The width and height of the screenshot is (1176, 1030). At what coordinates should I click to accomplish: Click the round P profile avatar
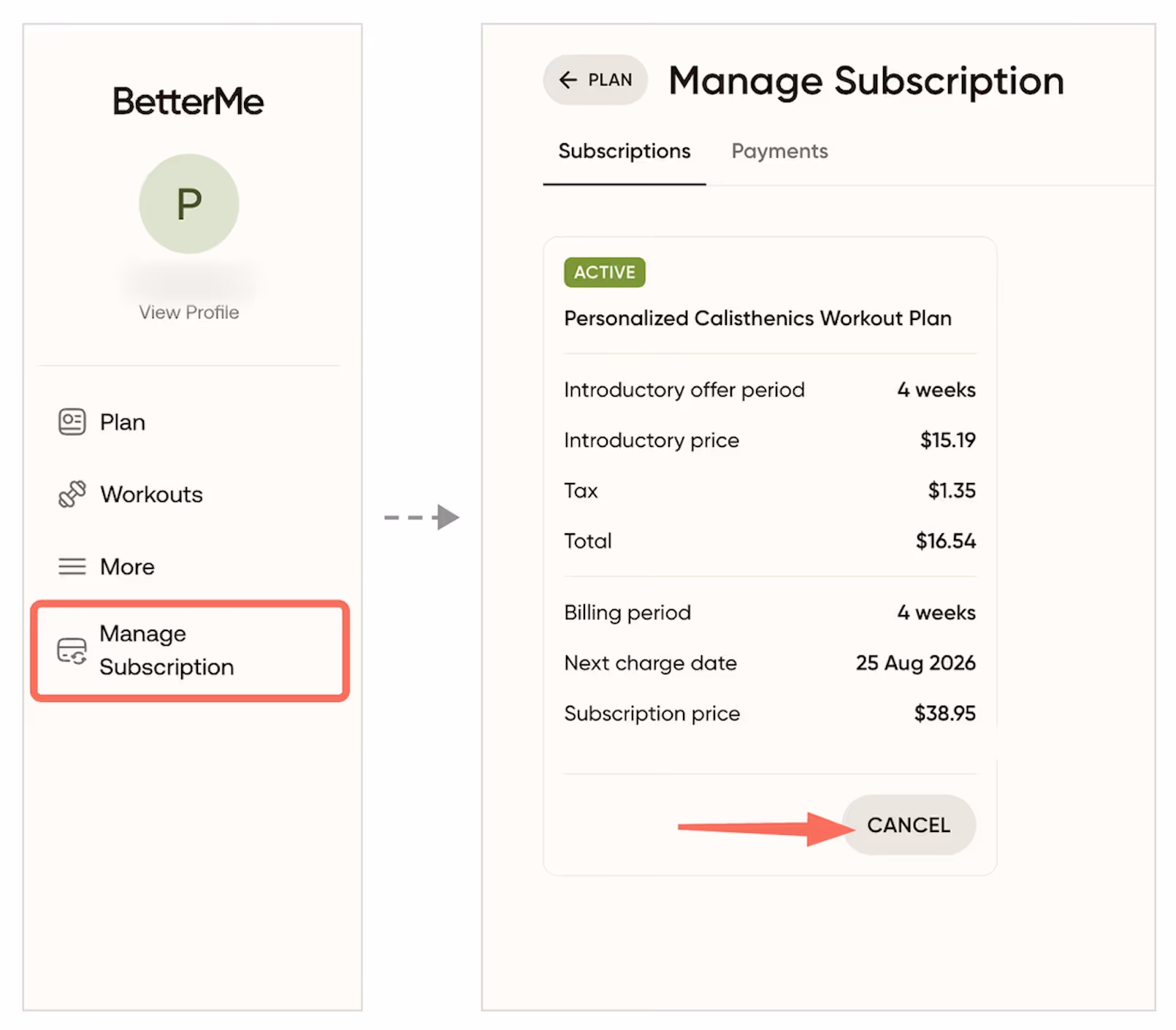(189, 204)
